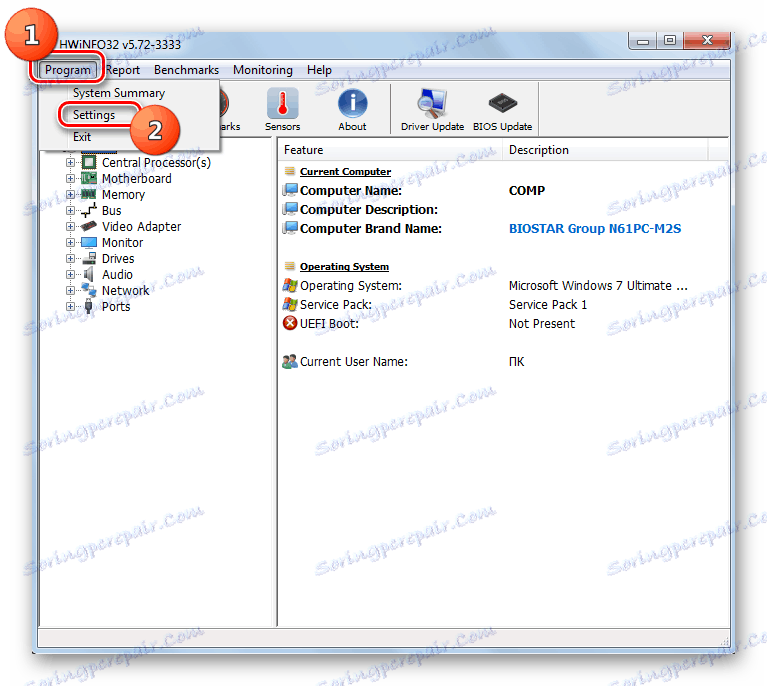The height and width of the screenshot is (686, 767).
Task: Select the Operating System section heading
Action: (x=344, y=266)
